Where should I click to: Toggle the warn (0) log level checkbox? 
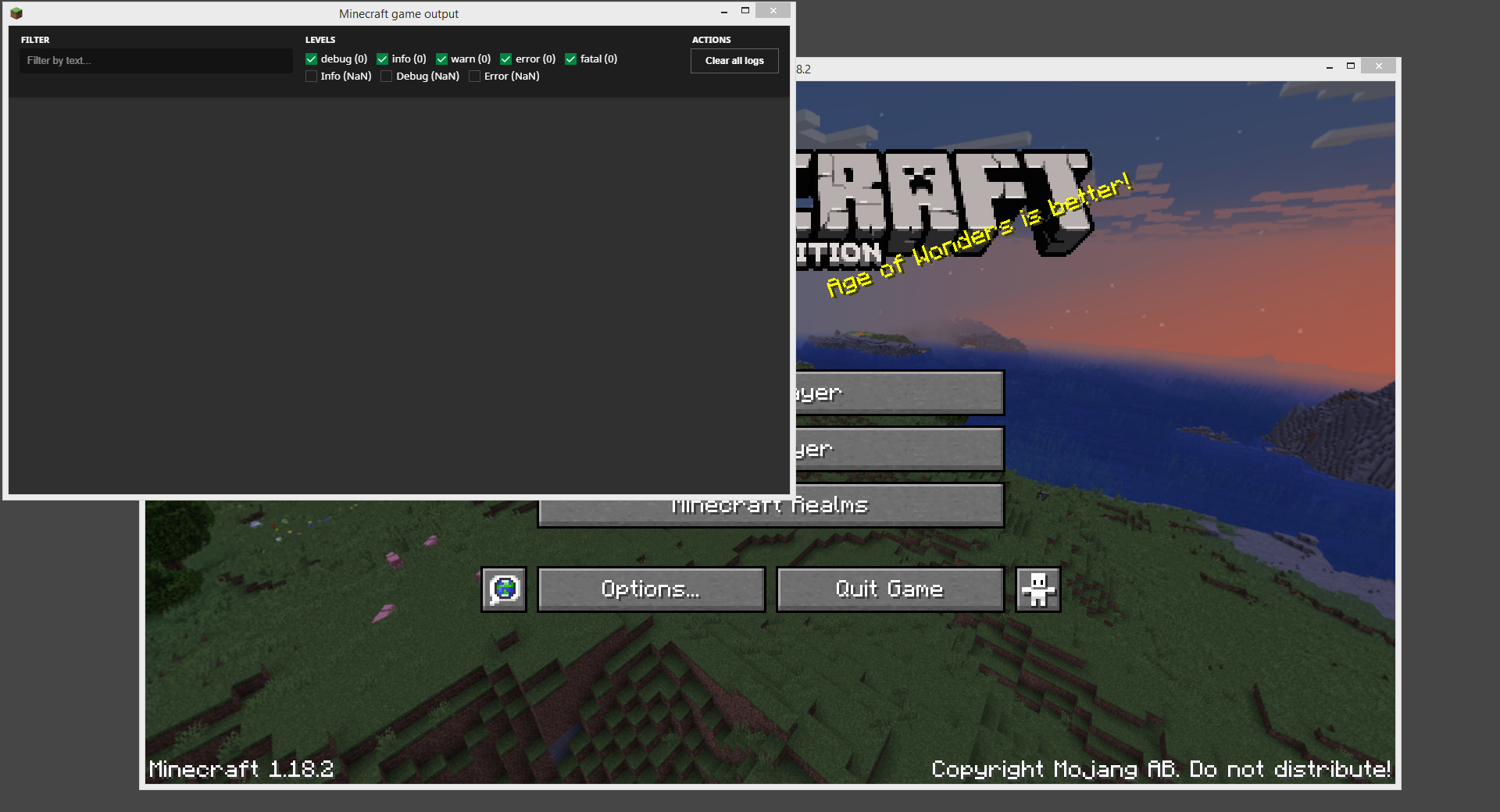[x=442, y=59]
